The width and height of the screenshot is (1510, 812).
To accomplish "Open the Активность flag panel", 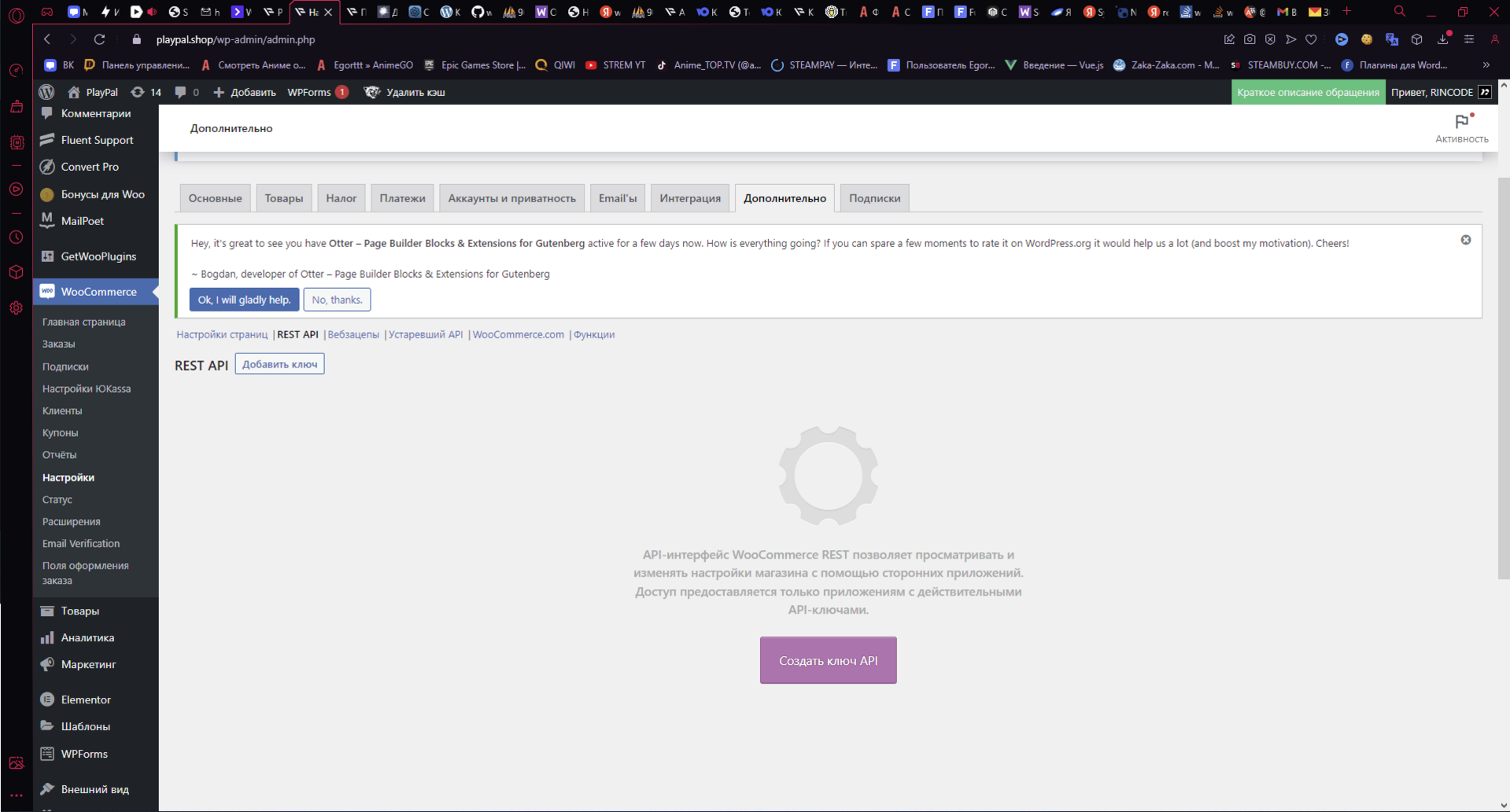I will coord(1462,128).
